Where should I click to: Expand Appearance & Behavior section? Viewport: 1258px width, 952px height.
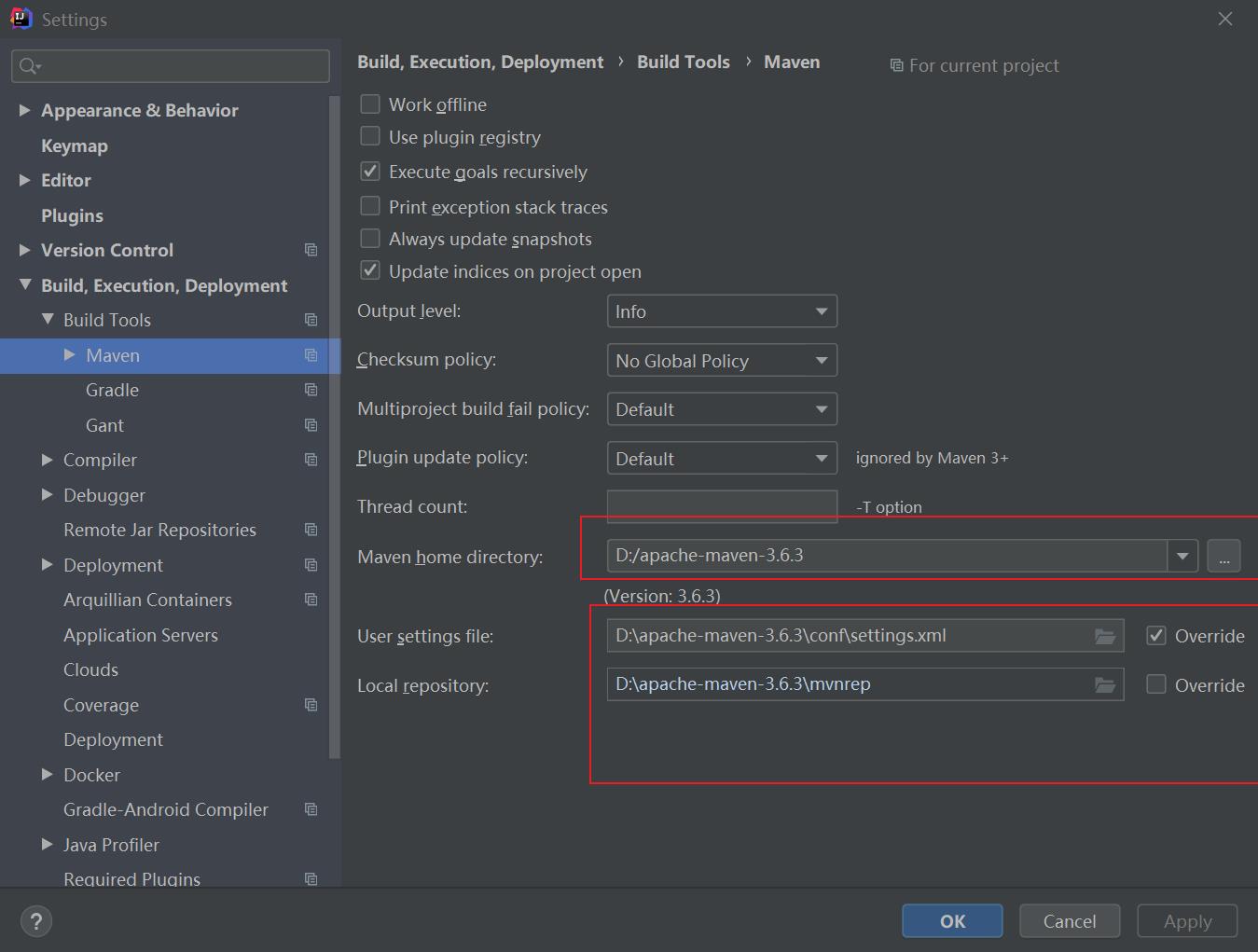tap(25, 110)
